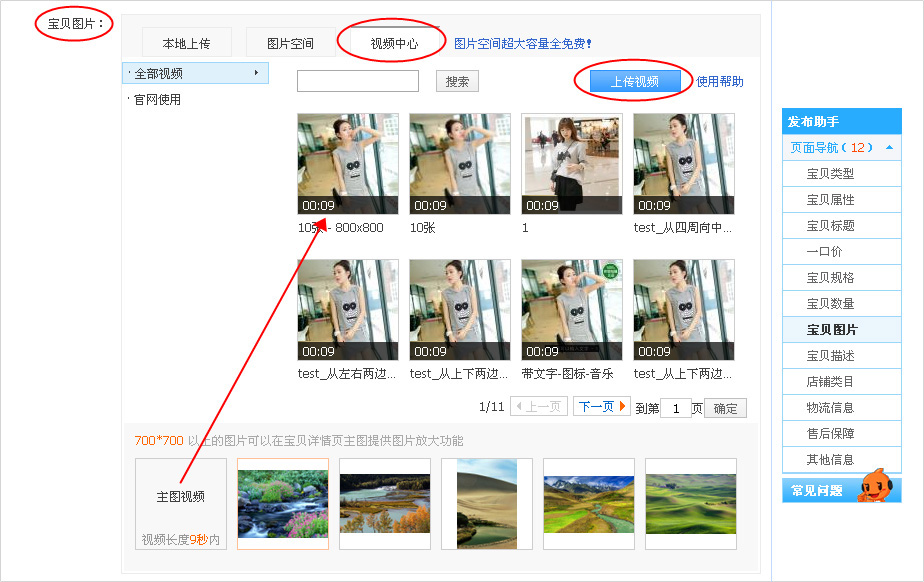This screenshot has height=582, width=924.
Task: Switch to the 本地上传 tab
Action: click(x=186, y=42)
